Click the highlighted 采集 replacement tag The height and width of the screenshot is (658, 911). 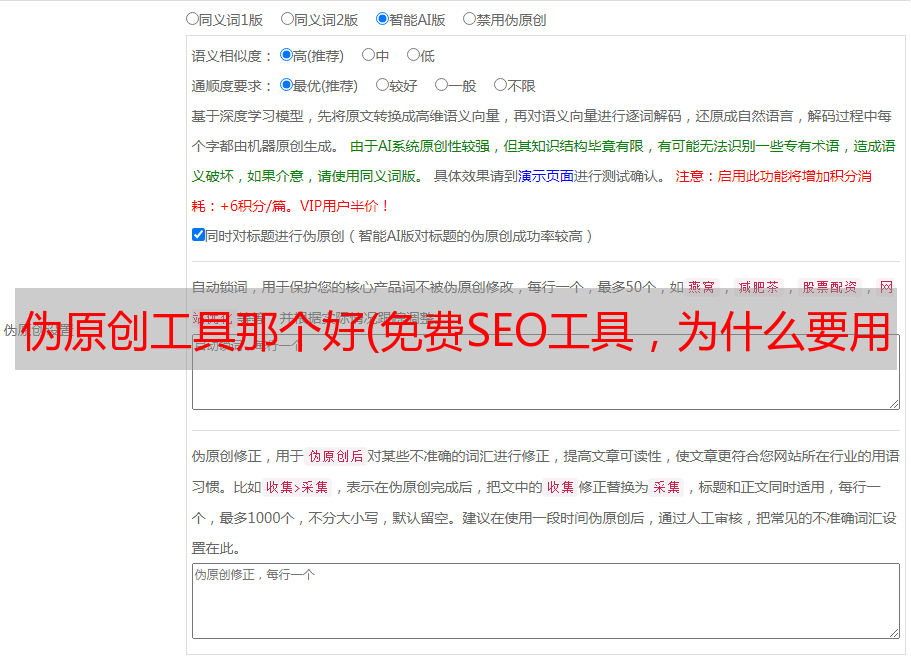point(666,487)
